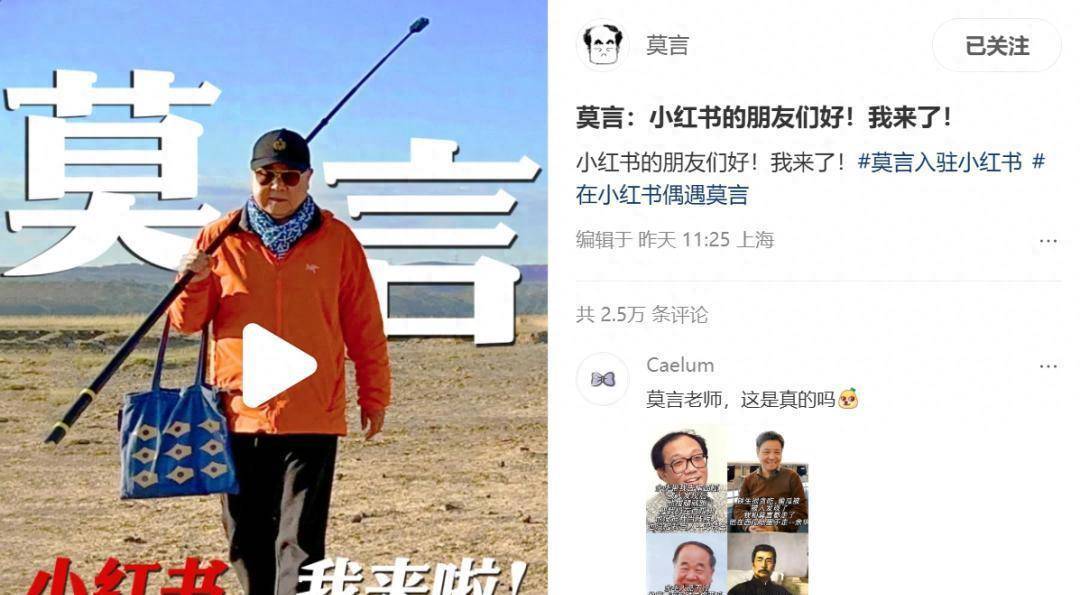Image resolution: width=1080 pixels, height=595 pixels.
Task: Play the Mo Yan video
Action: pyautogui.click(x=278, y=366)
